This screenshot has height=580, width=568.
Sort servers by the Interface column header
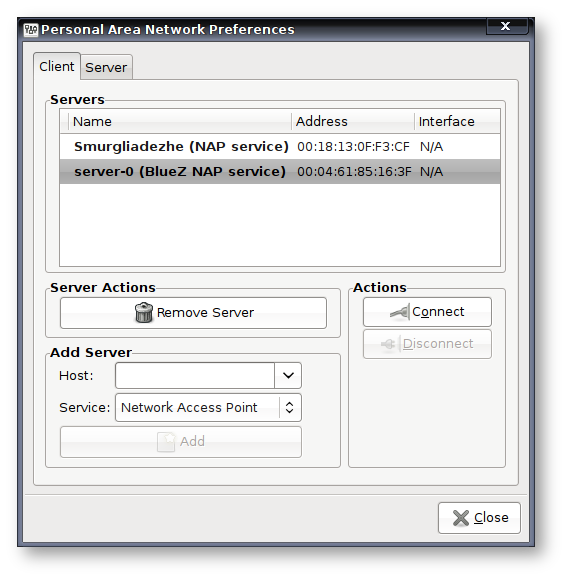pyautogui.click(x=457, y=121)
